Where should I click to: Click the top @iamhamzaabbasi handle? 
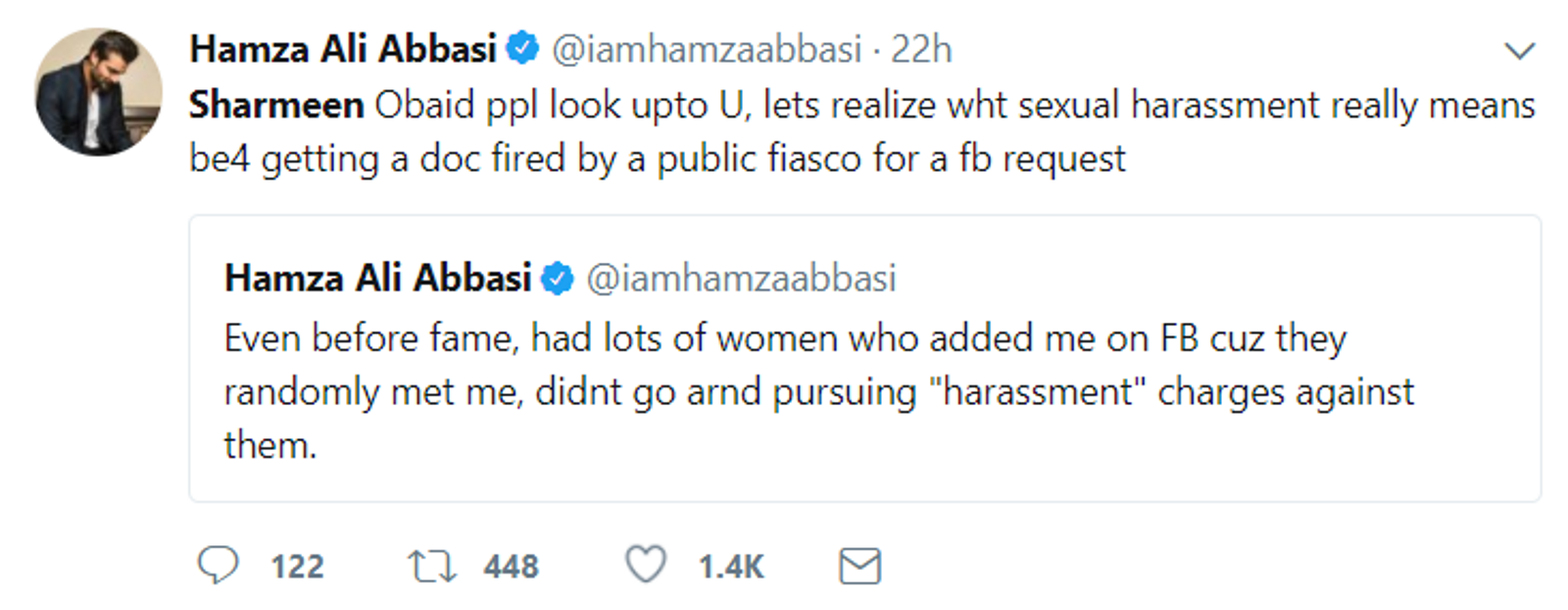(707, 49)
